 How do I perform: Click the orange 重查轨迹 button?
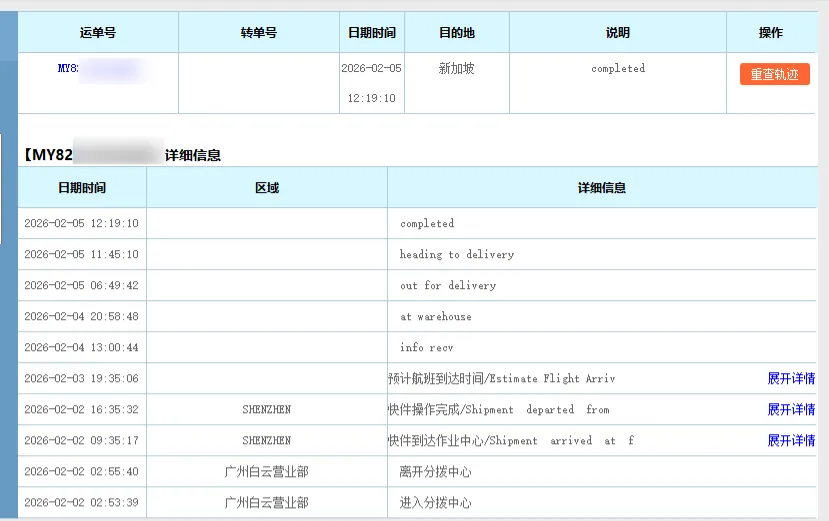775,74
